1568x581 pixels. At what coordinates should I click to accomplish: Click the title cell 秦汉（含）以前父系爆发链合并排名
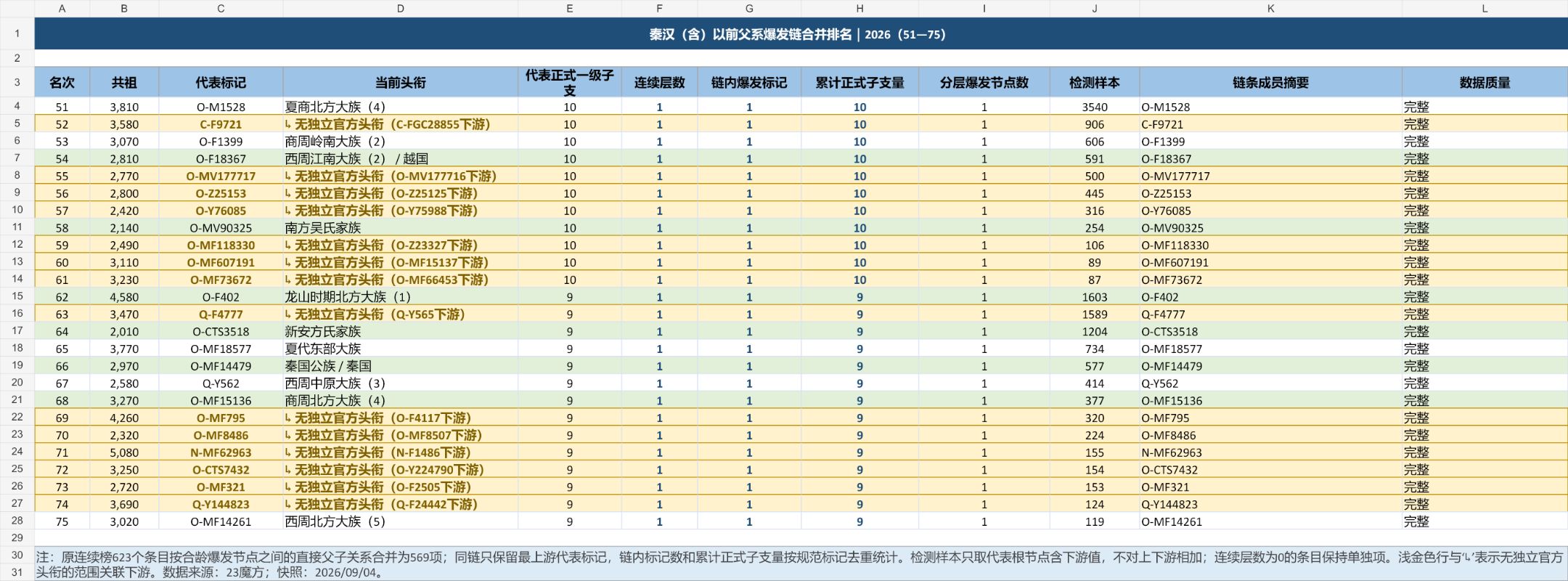tap(801, 34)
